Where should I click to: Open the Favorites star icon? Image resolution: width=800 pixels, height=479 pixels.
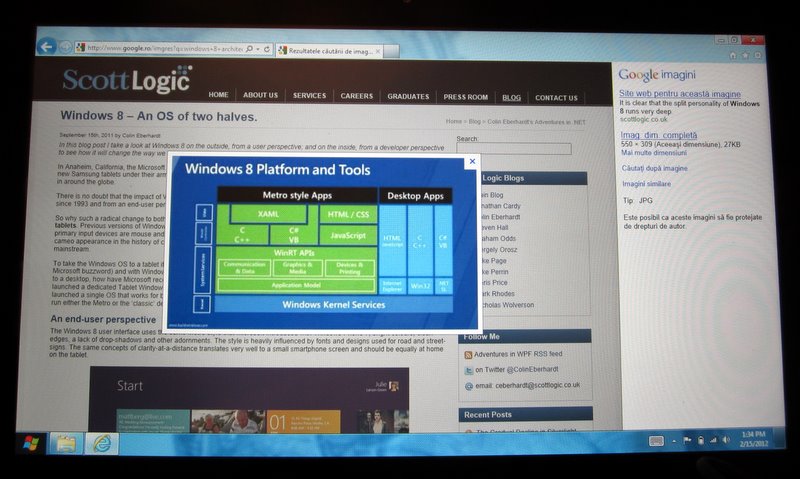[x=745, y=55]
